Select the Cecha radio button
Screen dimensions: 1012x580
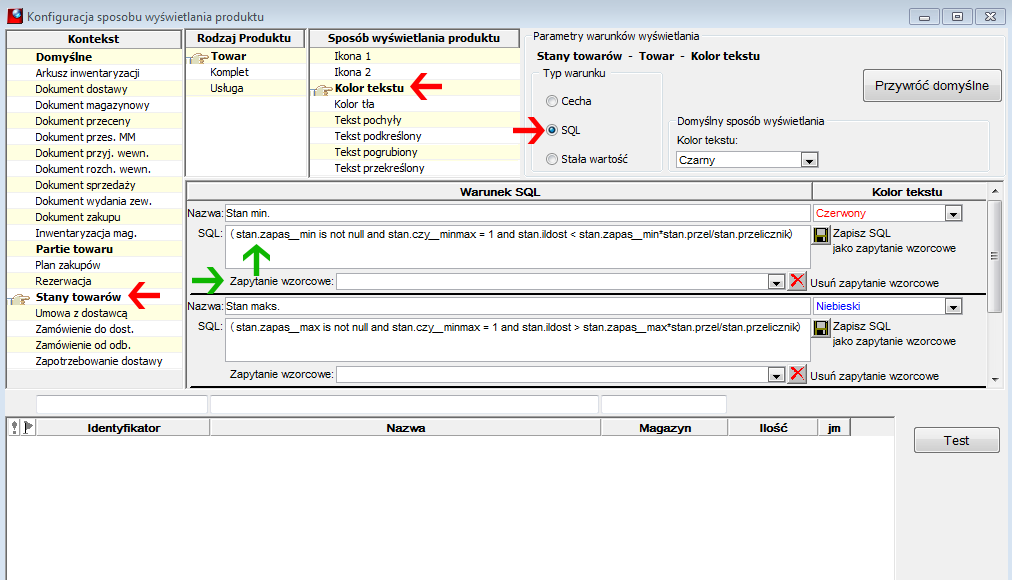552,101
